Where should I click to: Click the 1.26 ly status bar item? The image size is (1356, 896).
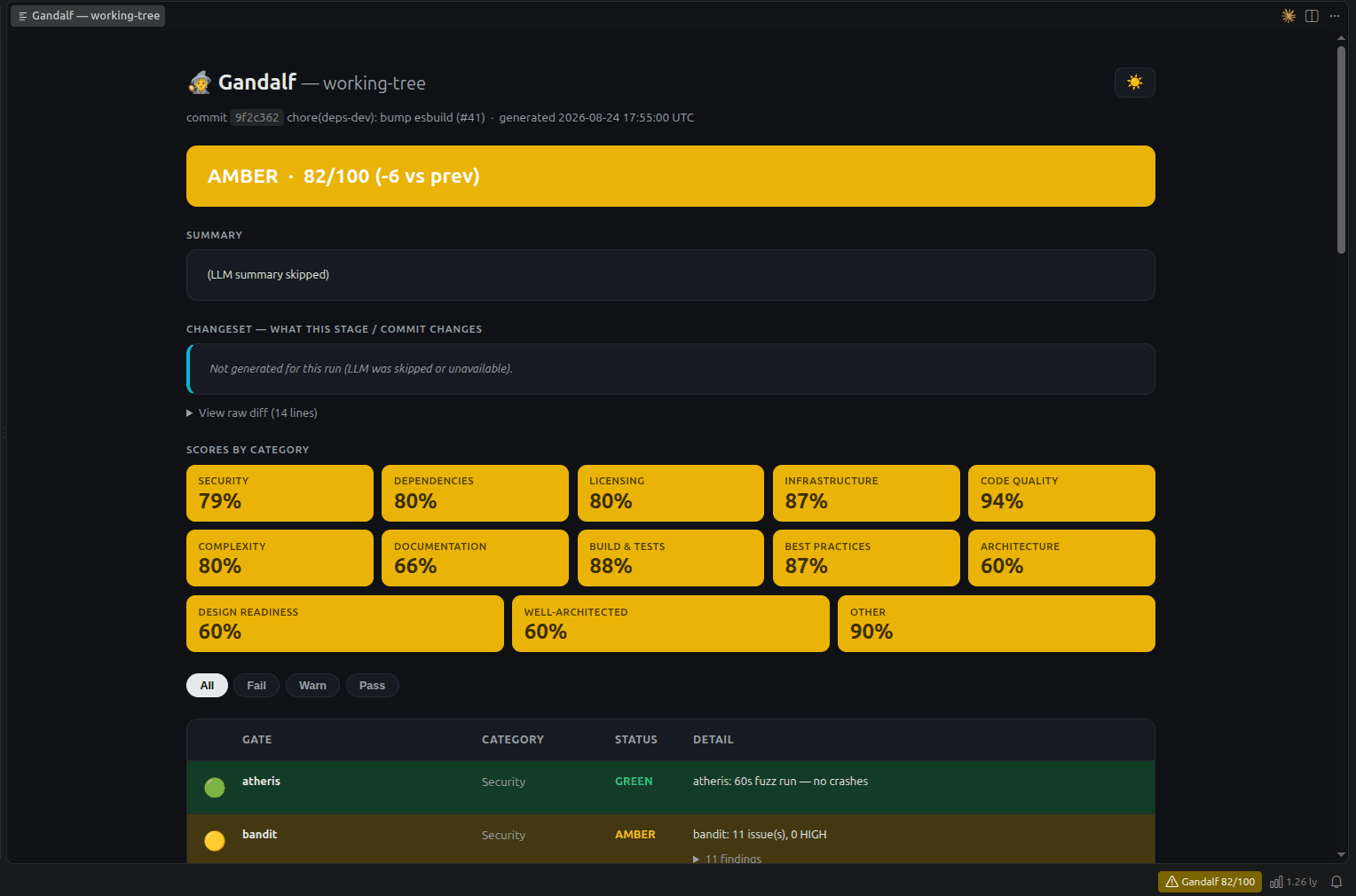[1294, 882]
